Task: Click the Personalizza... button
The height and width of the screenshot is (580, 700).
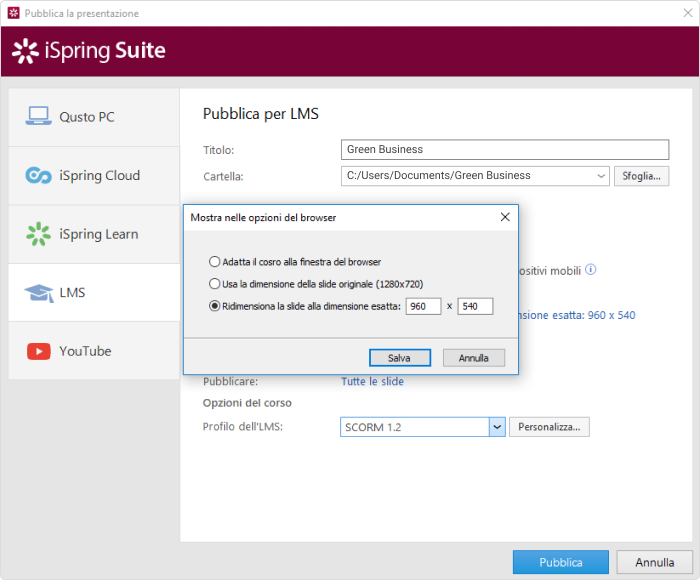Action: [x=549, y=427]
